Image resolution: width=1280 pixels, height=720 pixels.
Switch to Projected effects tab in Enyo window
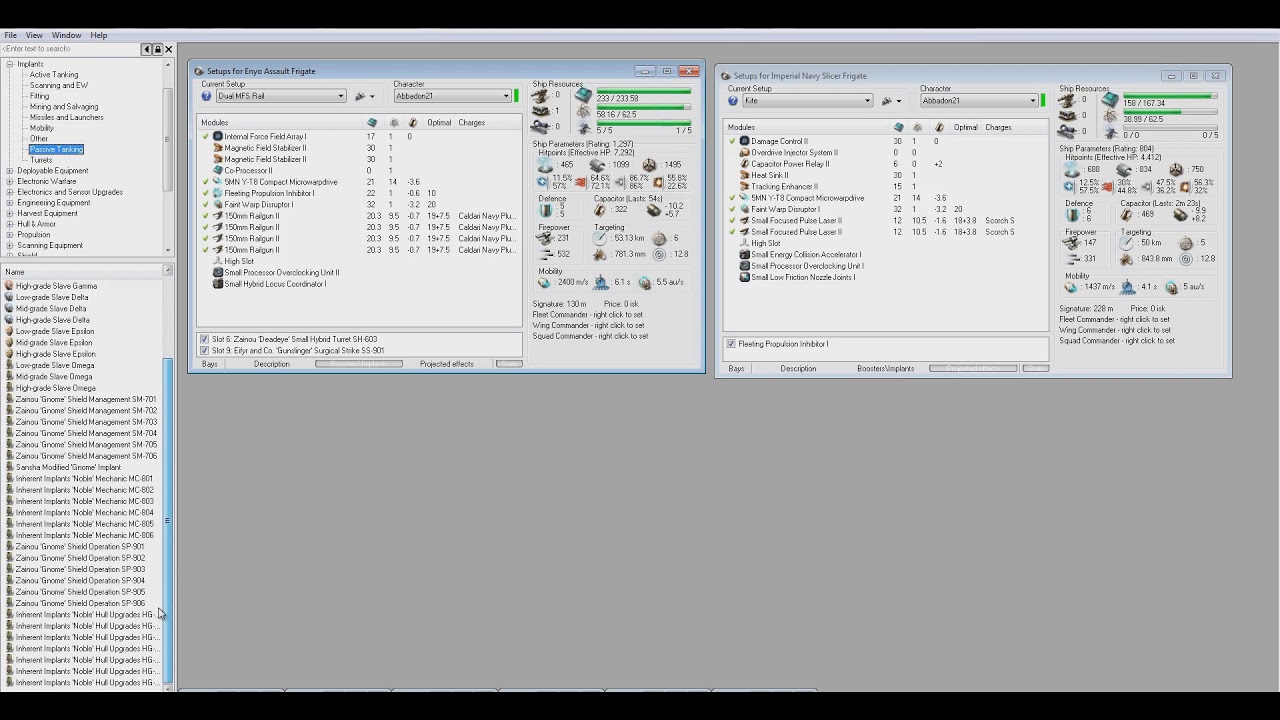pyautogui.click(x=446, y=364)
